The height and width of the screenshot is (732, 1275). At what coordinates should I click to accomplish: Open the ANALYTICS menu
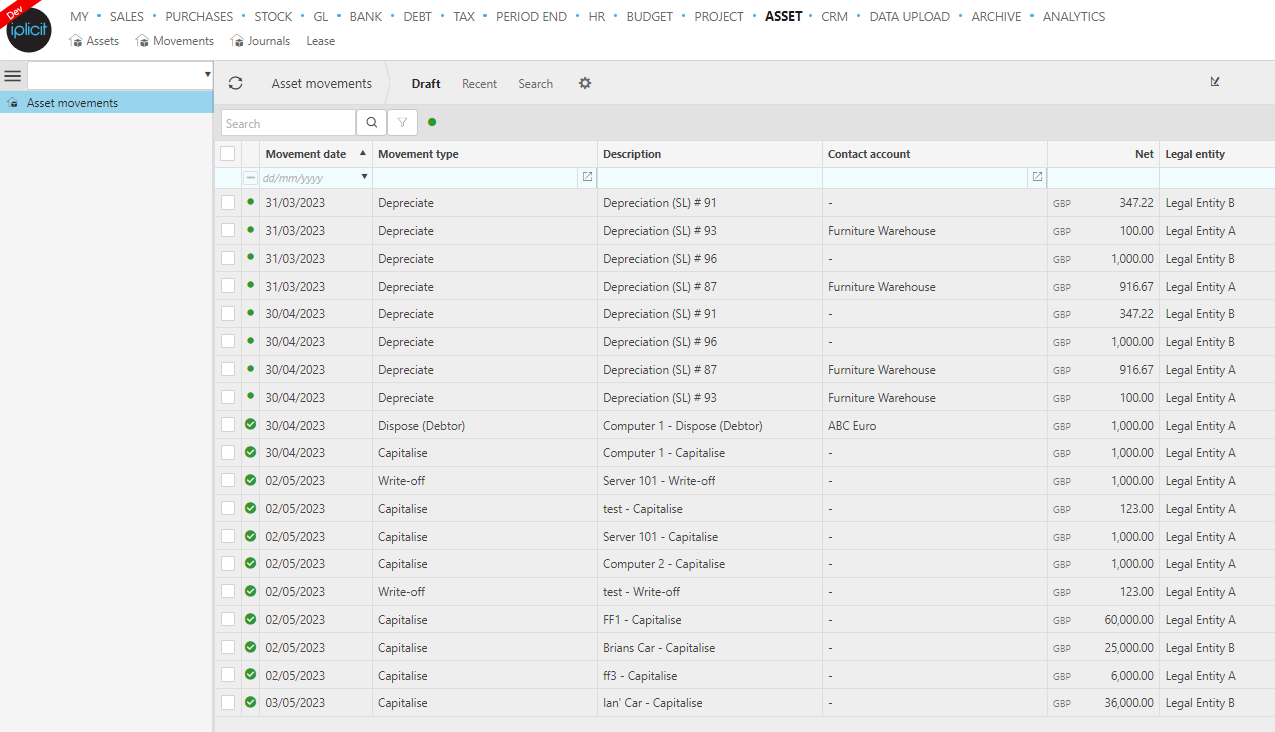click(x=1074, y=16)
